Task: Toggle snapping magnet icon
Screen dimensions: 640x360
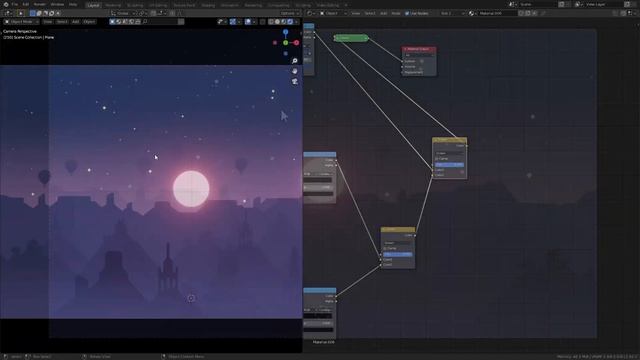Action: 154,13
